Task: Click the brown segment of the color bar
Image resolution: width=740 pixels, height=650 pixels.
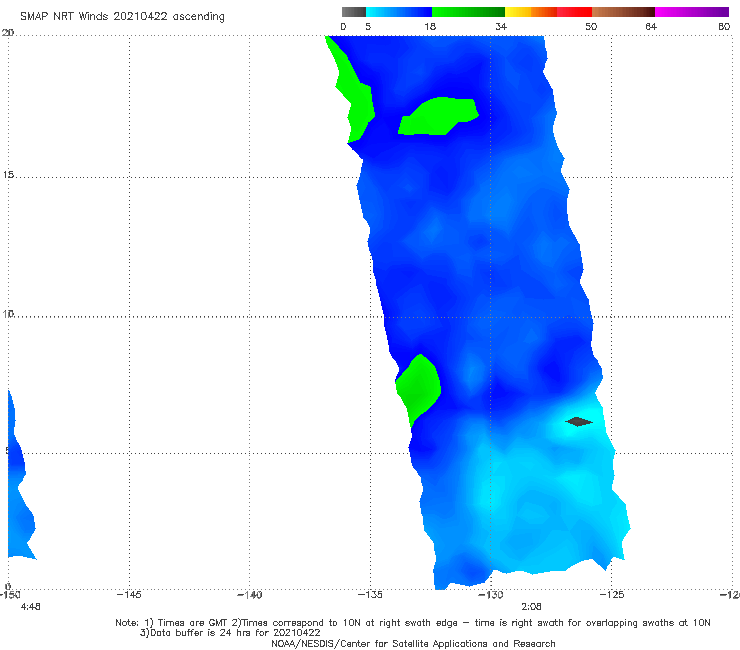Action: pyautogui.click(x=623, y=12)
